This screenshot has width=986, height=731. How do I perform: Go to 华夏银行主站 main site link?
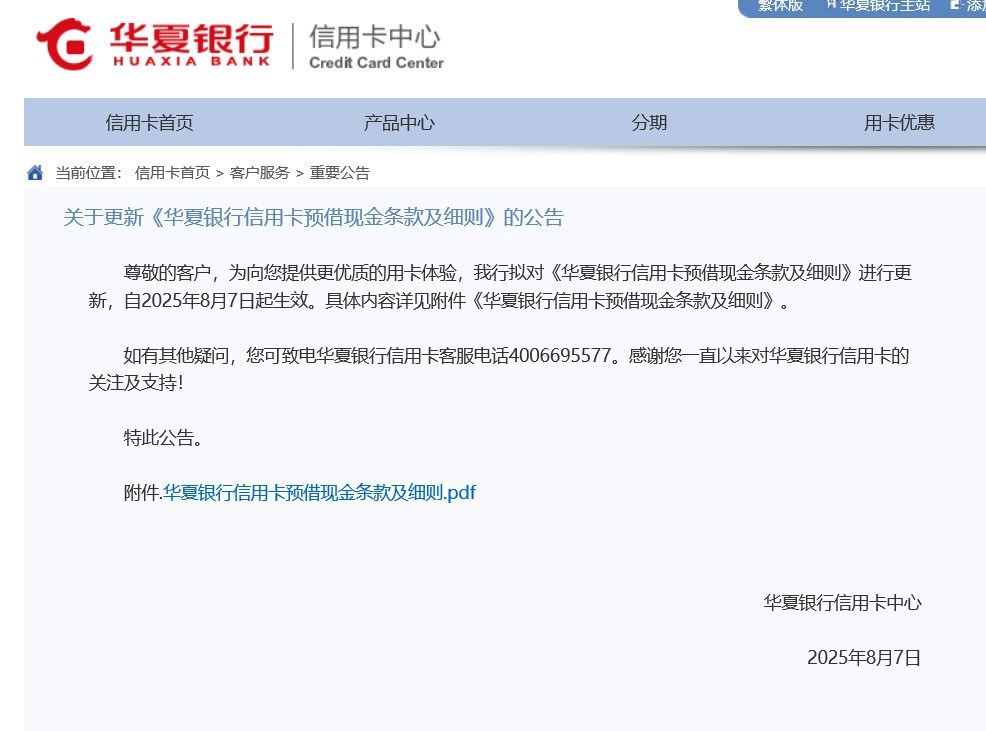click(885, 6)
